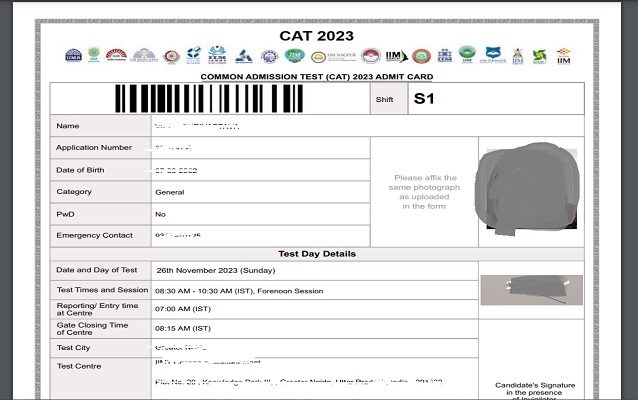Click the PwD value 'No'
Screen dimensions: 638x400
pos(160,214)
